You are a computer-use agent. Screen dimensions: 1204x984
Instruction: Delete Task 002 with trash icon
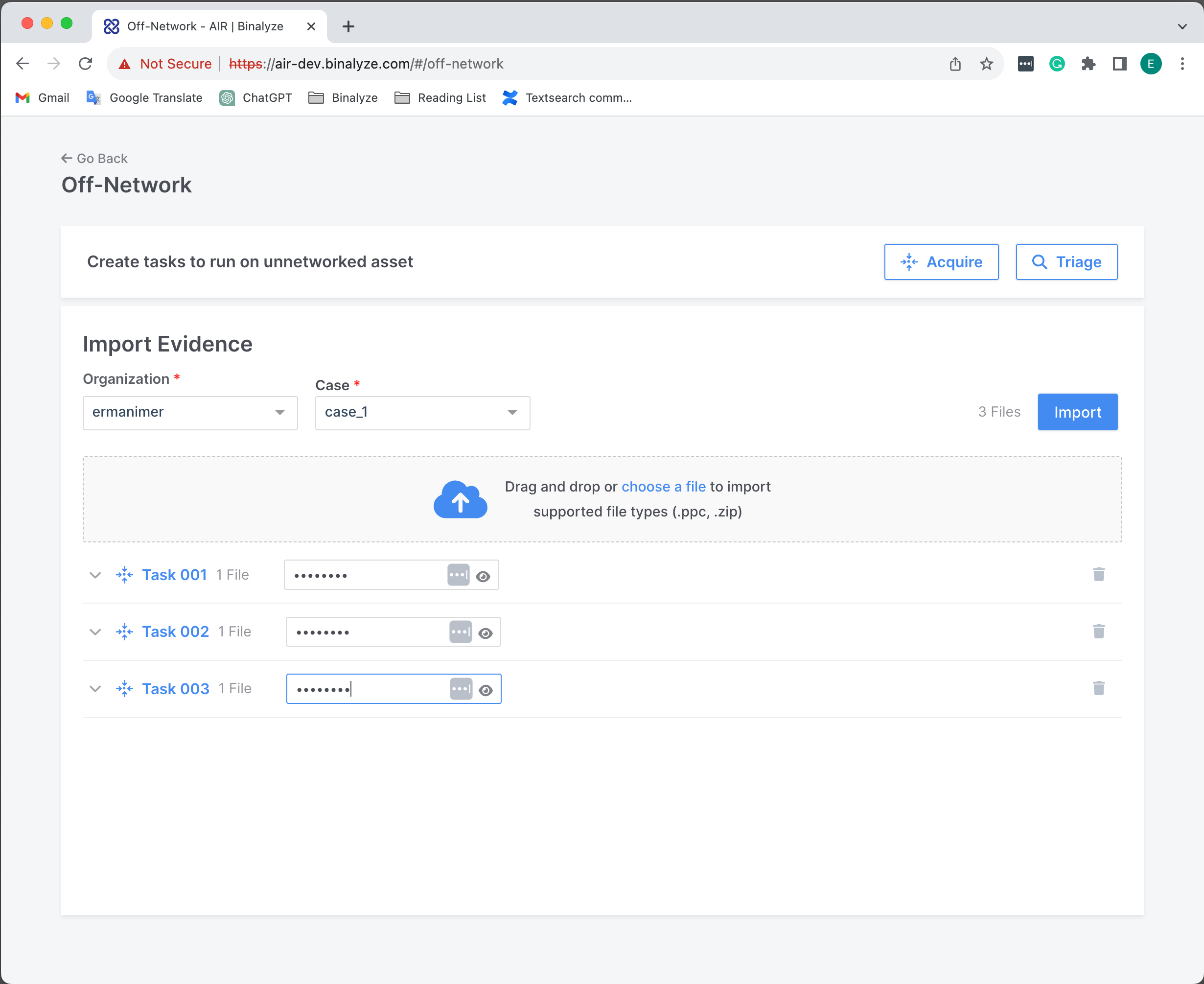(x=1099, y=631)
